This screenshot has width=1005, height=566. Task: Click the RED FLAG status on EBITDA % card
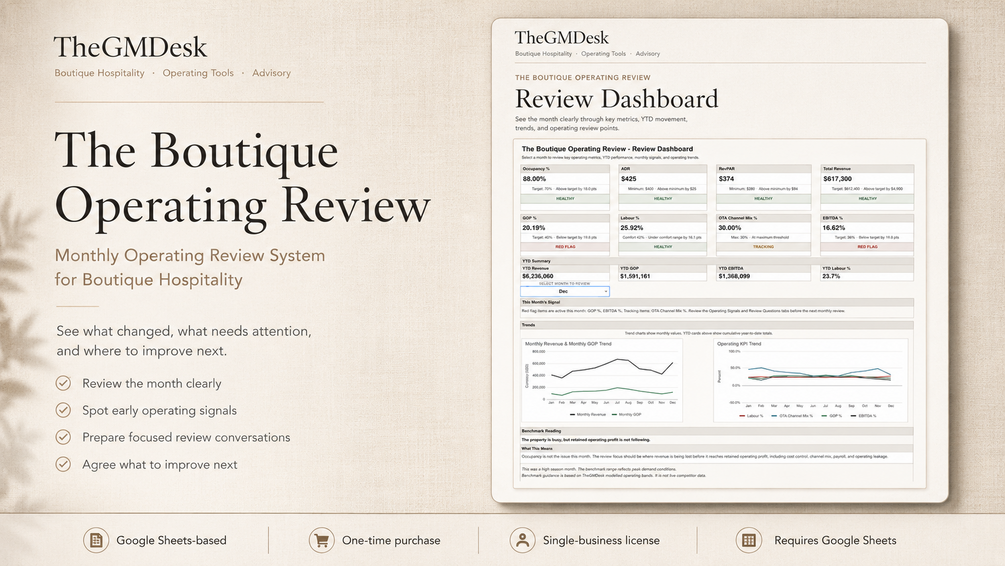coord(867,247)
